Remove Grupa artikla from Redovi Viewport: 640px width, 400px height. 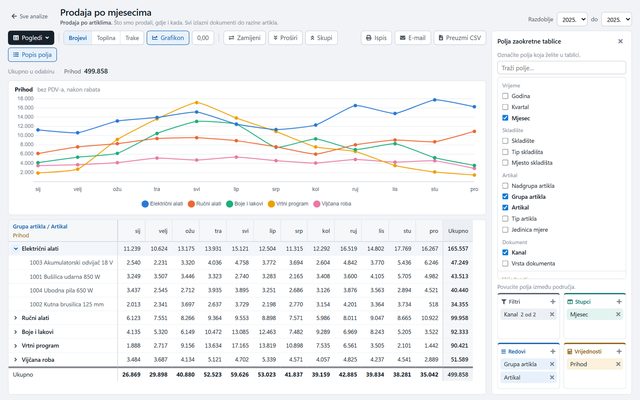(x=552, y=364)
